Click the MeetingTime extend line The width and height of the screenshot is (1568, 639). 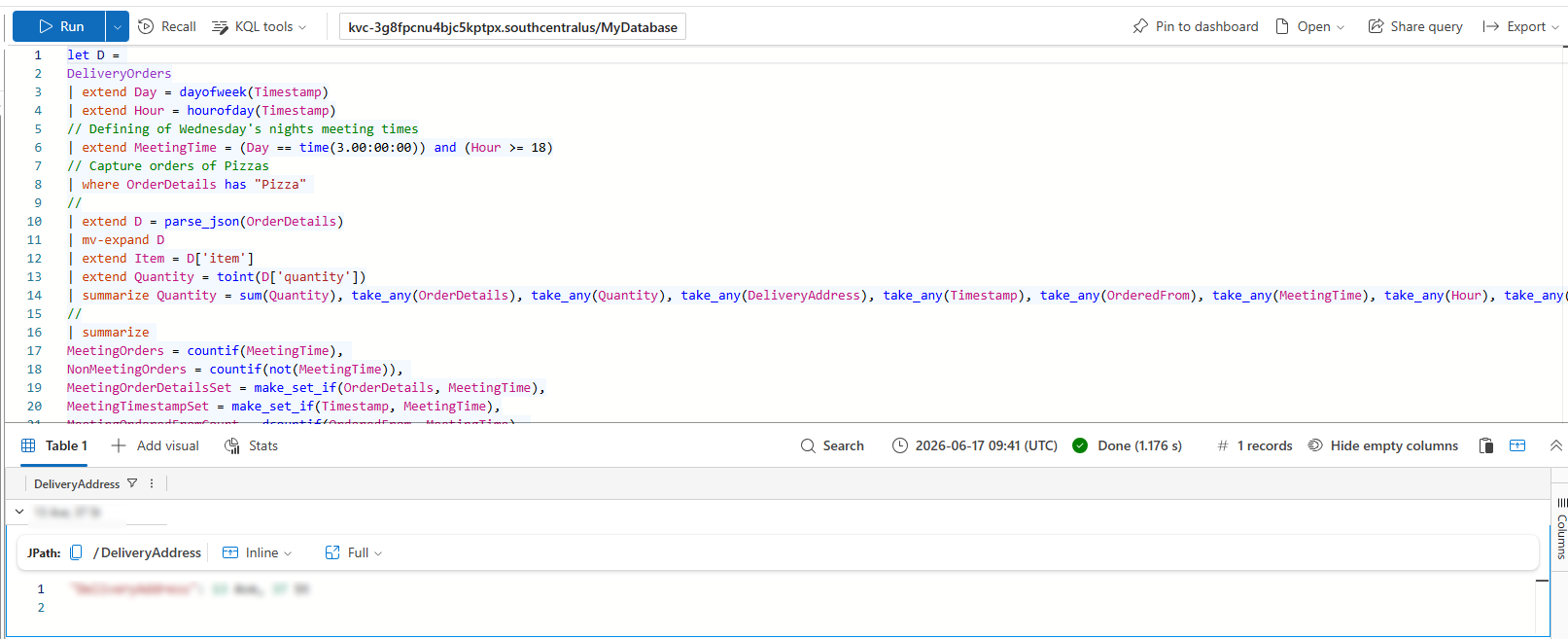[x=310, y=148]
